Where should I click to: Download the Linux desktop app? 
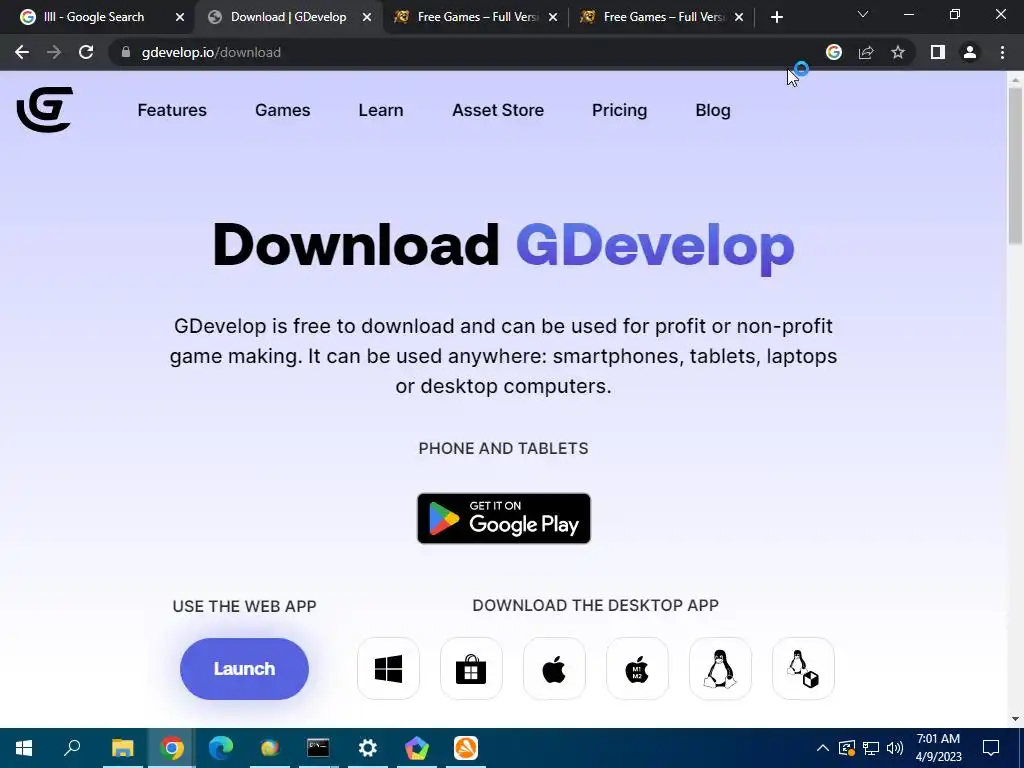[720, 669]
